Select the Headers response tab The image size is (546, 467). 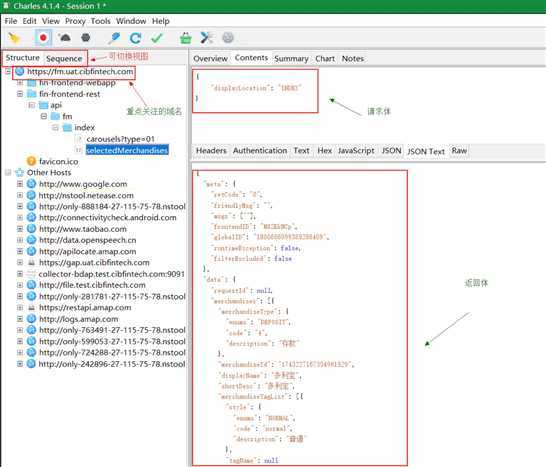[211, 151]
